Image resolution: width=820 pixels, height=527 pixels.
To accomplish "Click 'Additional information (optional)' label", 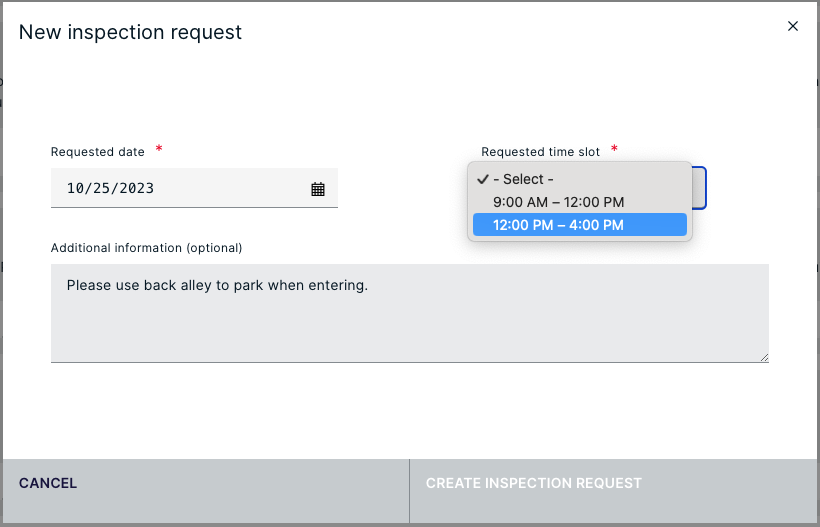I will [146, 248].
